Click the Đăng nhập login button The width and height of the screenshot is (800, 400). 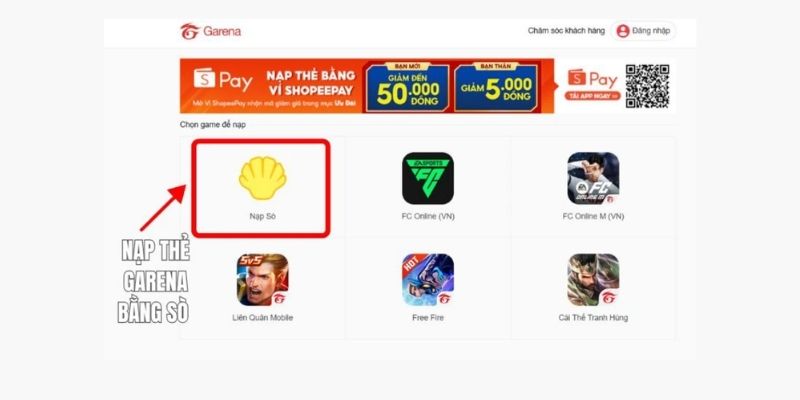tap(644, 31)
